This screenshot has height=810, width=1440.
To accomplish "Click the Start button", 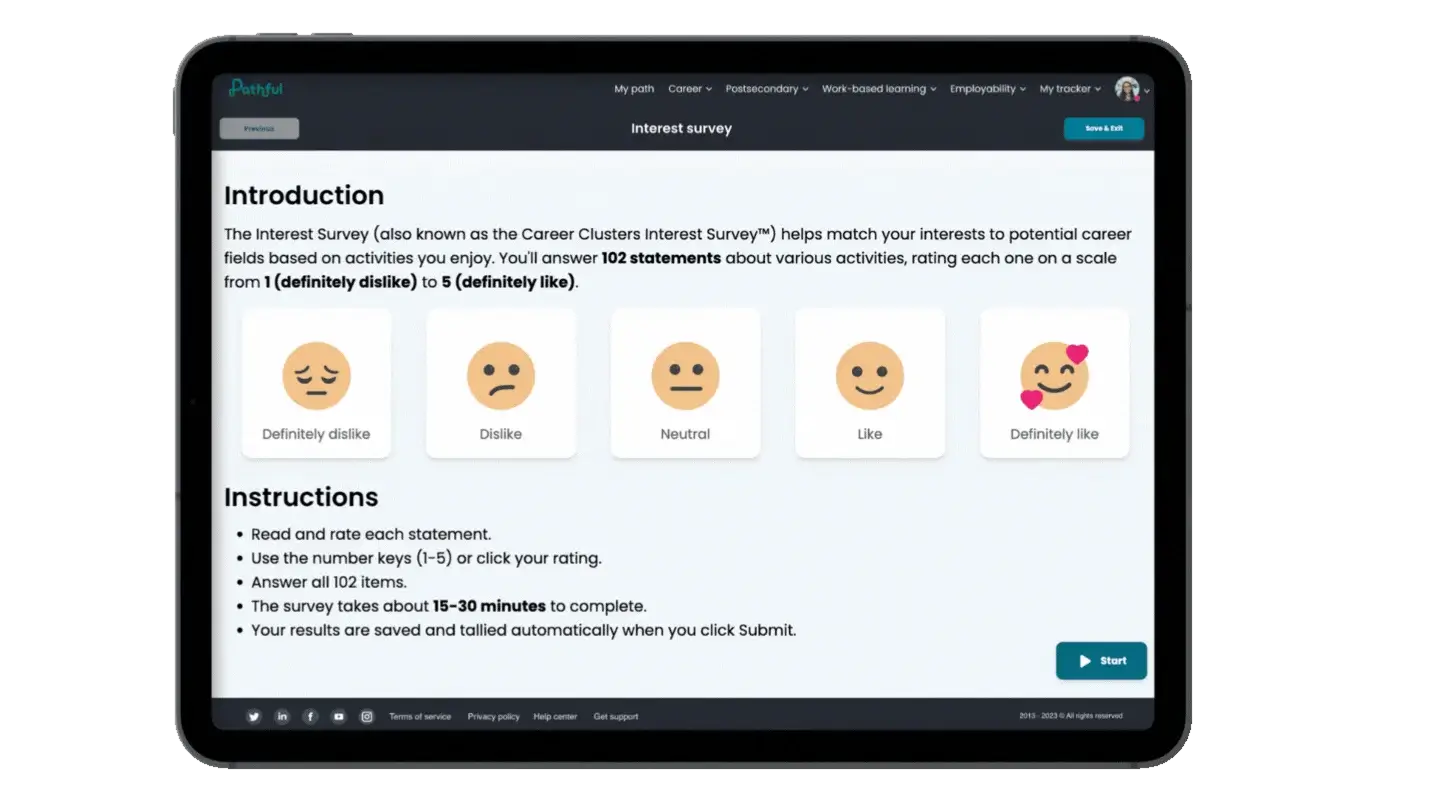I will (1101, 661).
